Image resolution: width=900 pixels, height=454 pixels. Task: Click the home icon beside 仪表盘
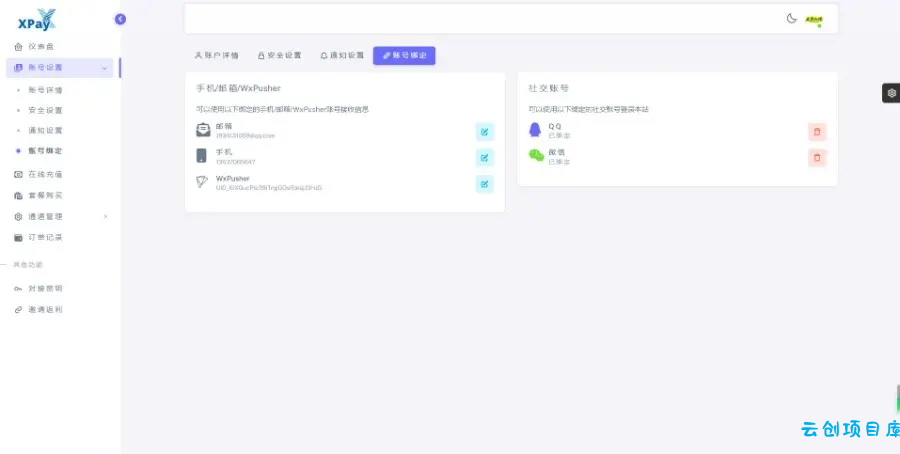tap(18, 46)
